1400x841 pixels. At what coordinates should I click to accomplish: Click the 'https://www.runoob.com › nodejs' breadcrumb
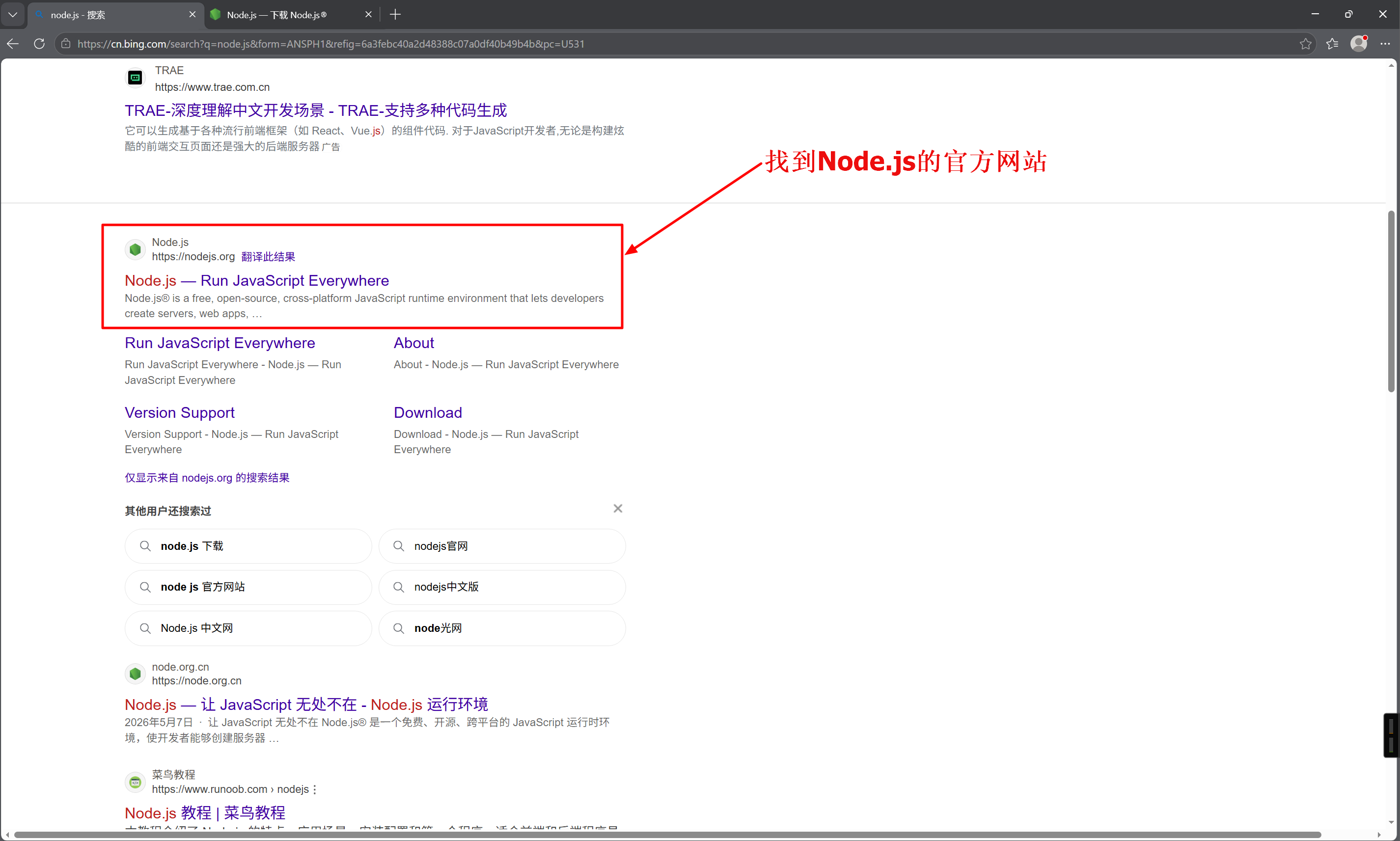point(230,789)
